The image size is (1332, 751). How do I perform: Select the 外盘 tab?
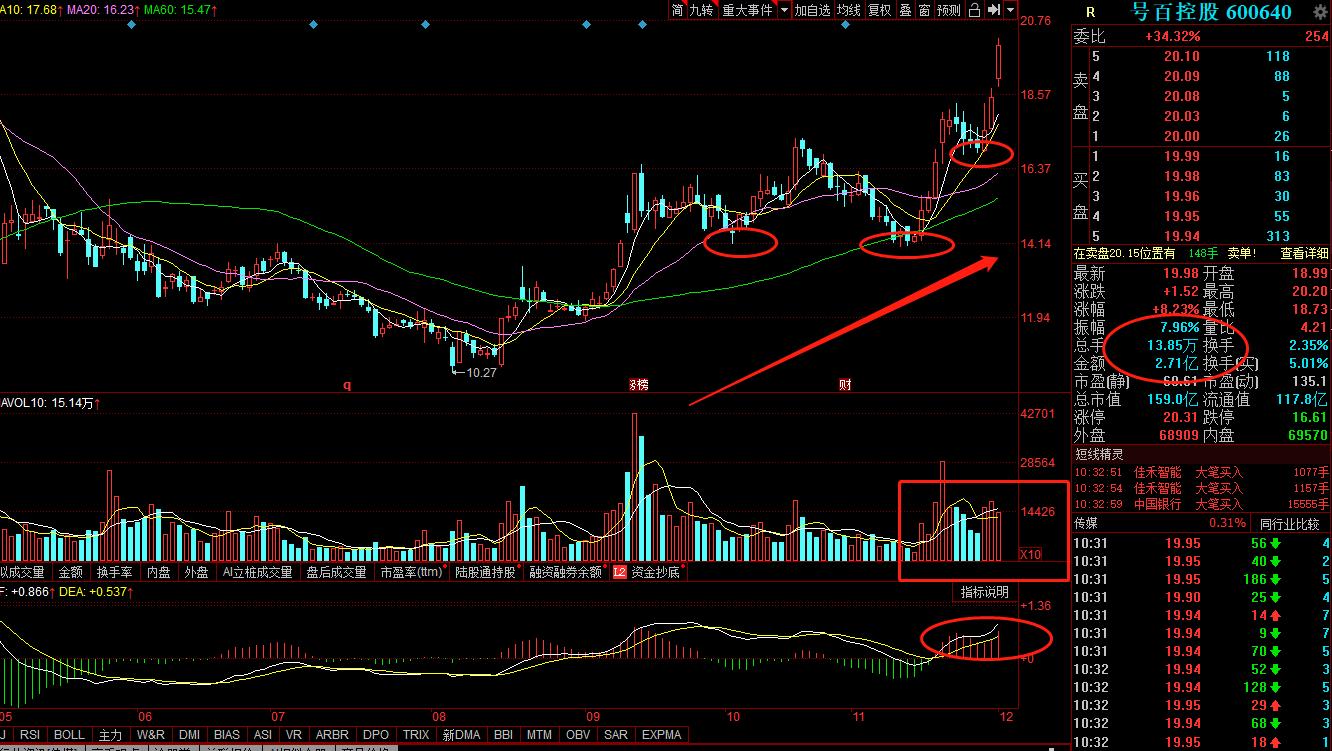(x=197, y=573)
